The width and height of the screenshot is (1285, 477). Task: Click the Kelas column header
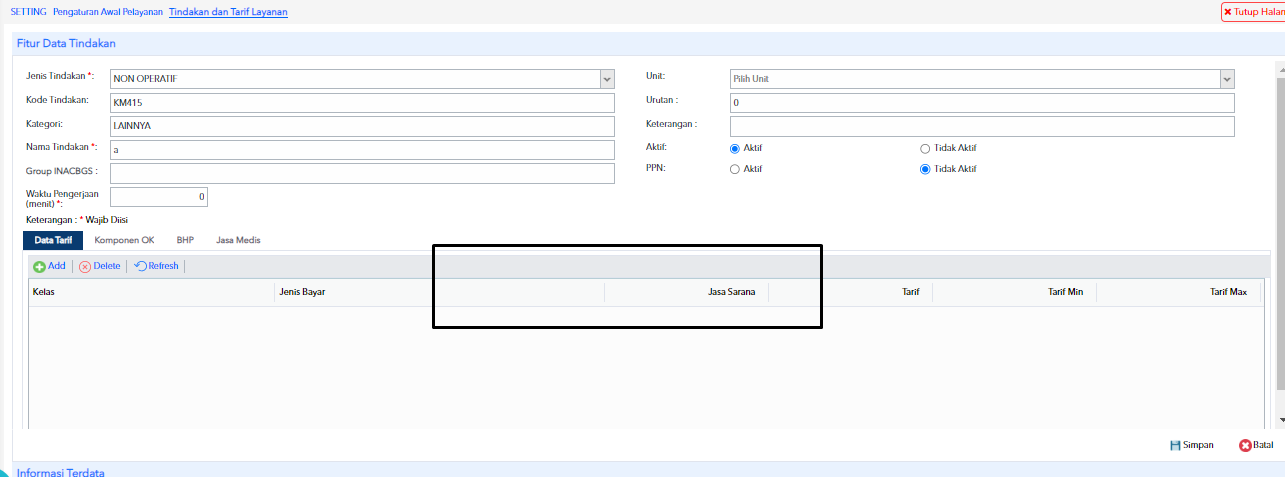coord(151,292)
